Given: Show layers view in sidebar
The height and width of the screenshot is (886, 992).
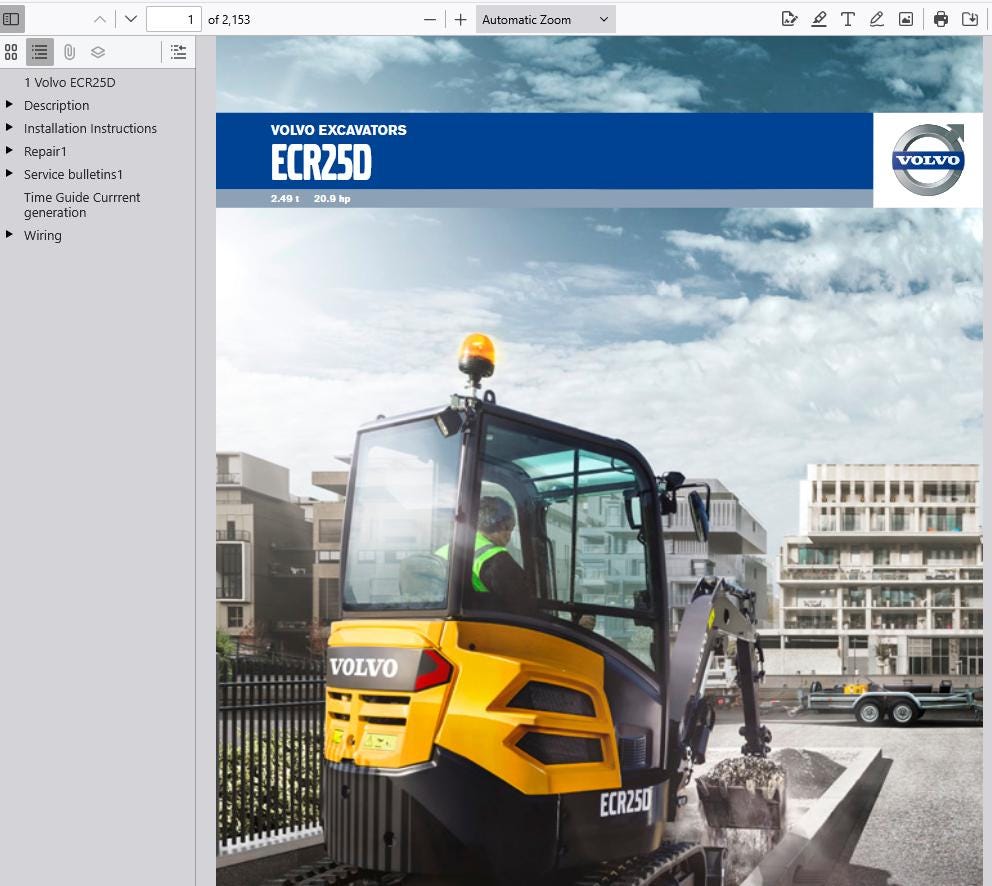Looking at the screenshot, I should [98, 52].
